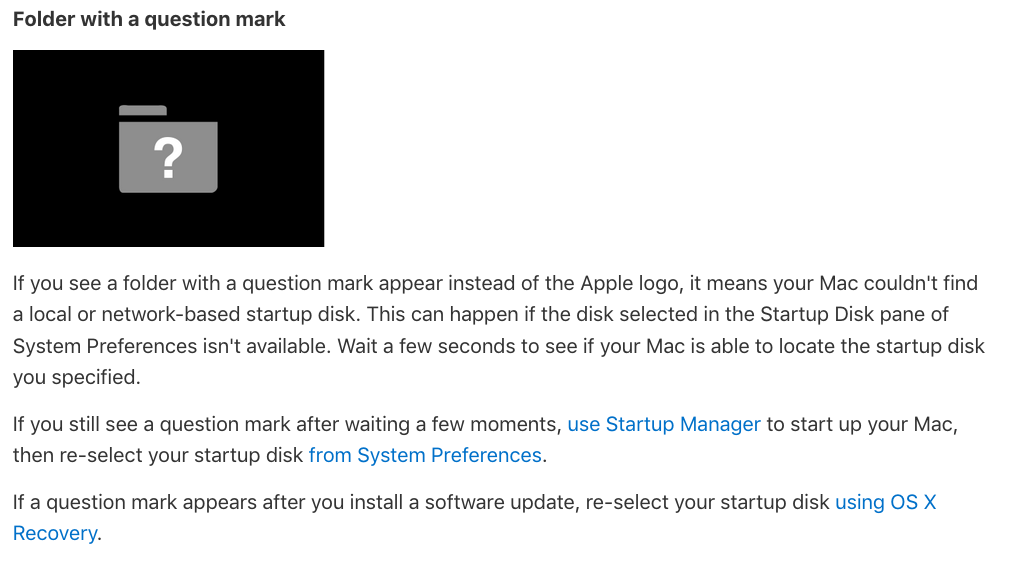The image size is (1035, 564).
Task: Click the text "you specified."
Action: tap(77, 377)
